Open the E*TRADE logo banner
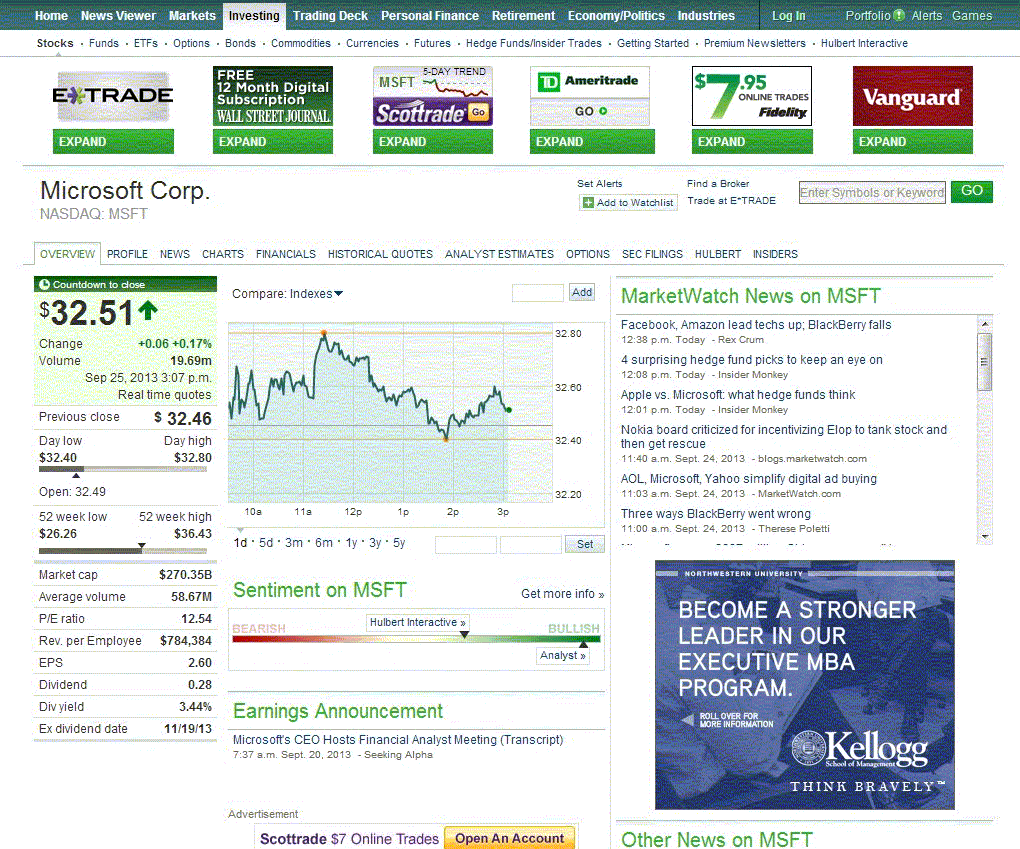 point(113,96)
